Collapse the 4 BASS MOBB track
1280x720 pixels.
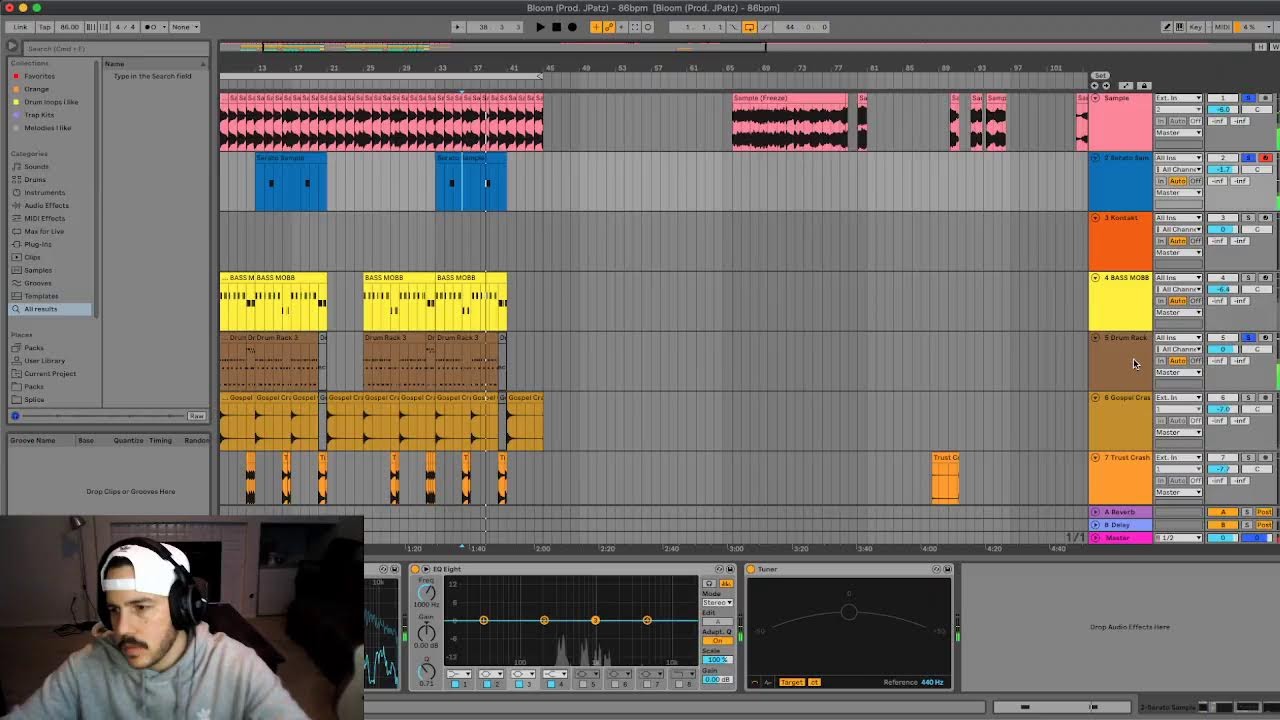click(1095, 278)
